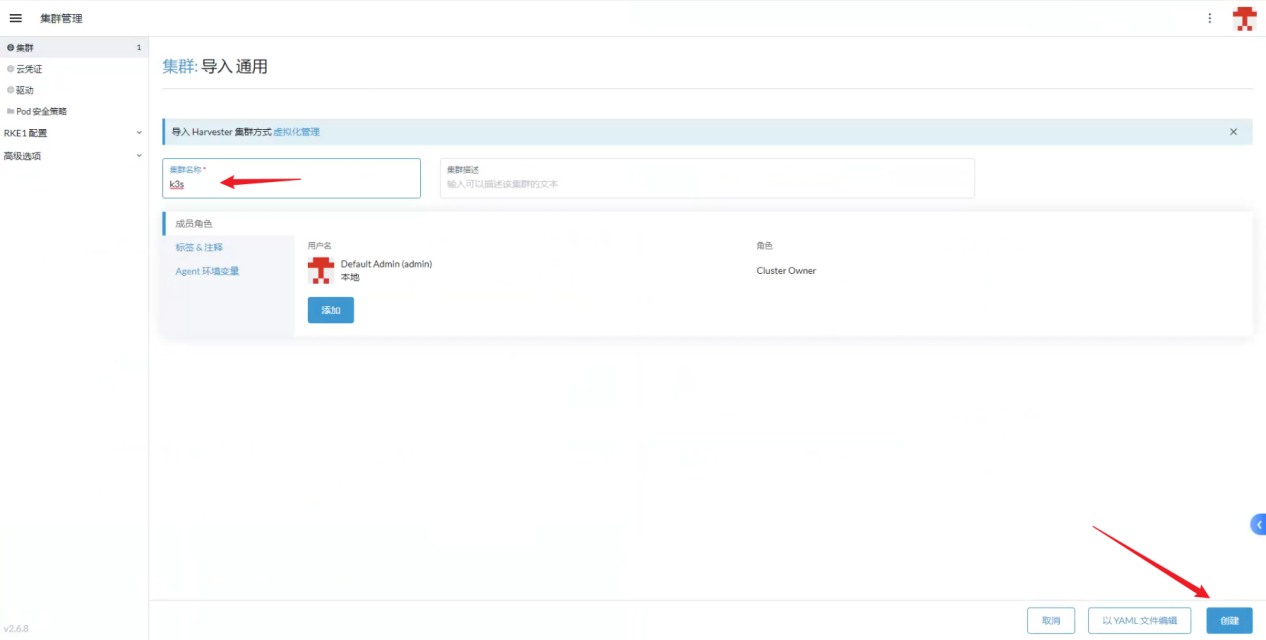This screenshot has height=640, width=1266.
Task: Expand the 高级选项 section
Action: pos(72,156)
